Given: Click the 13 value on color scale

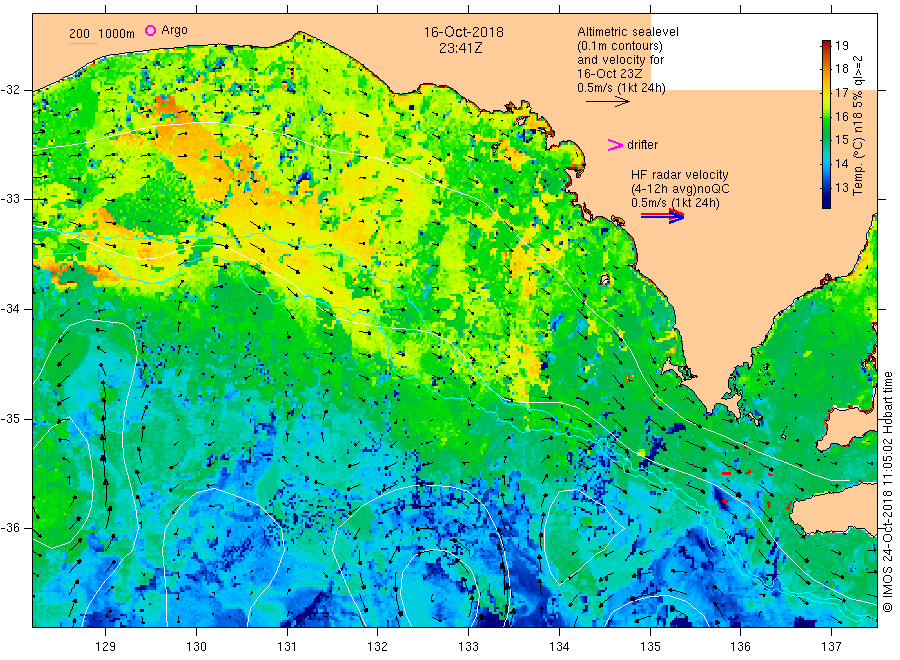Looking at the screenshot, I should point(841,188).
